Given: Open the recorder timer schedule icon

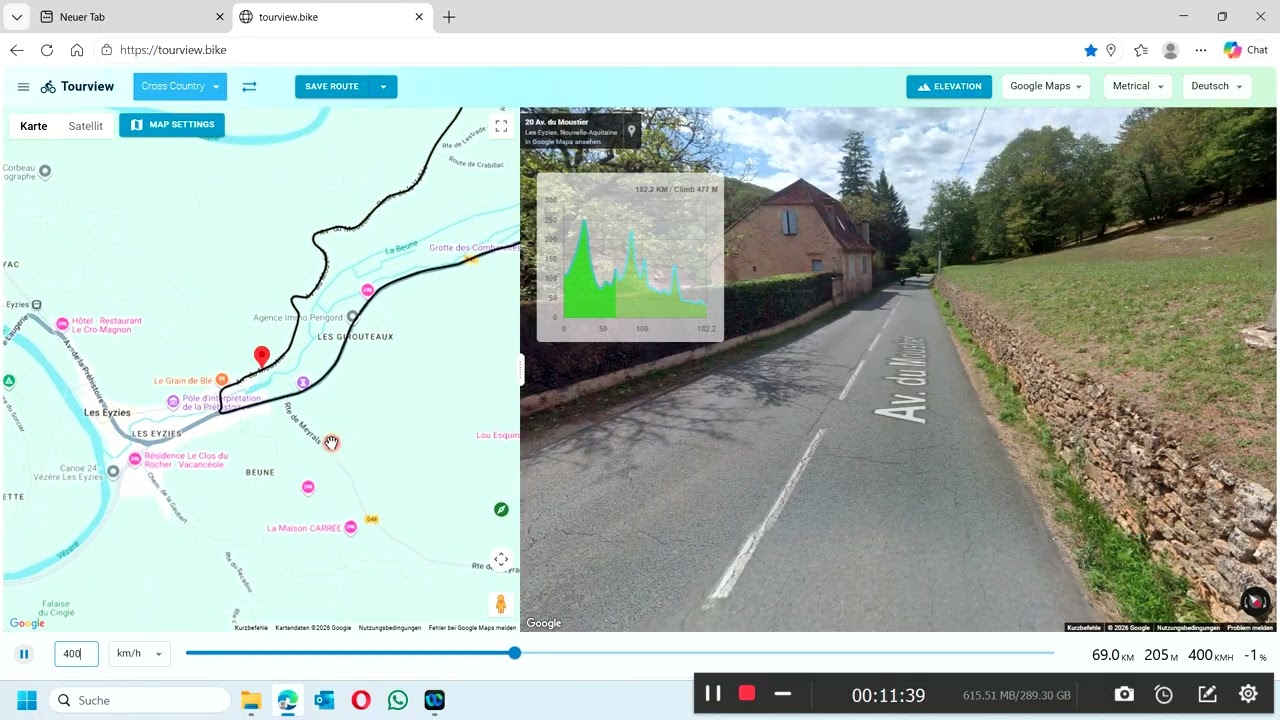Looking at the screenshot, I should click(x=1164, y=694).
